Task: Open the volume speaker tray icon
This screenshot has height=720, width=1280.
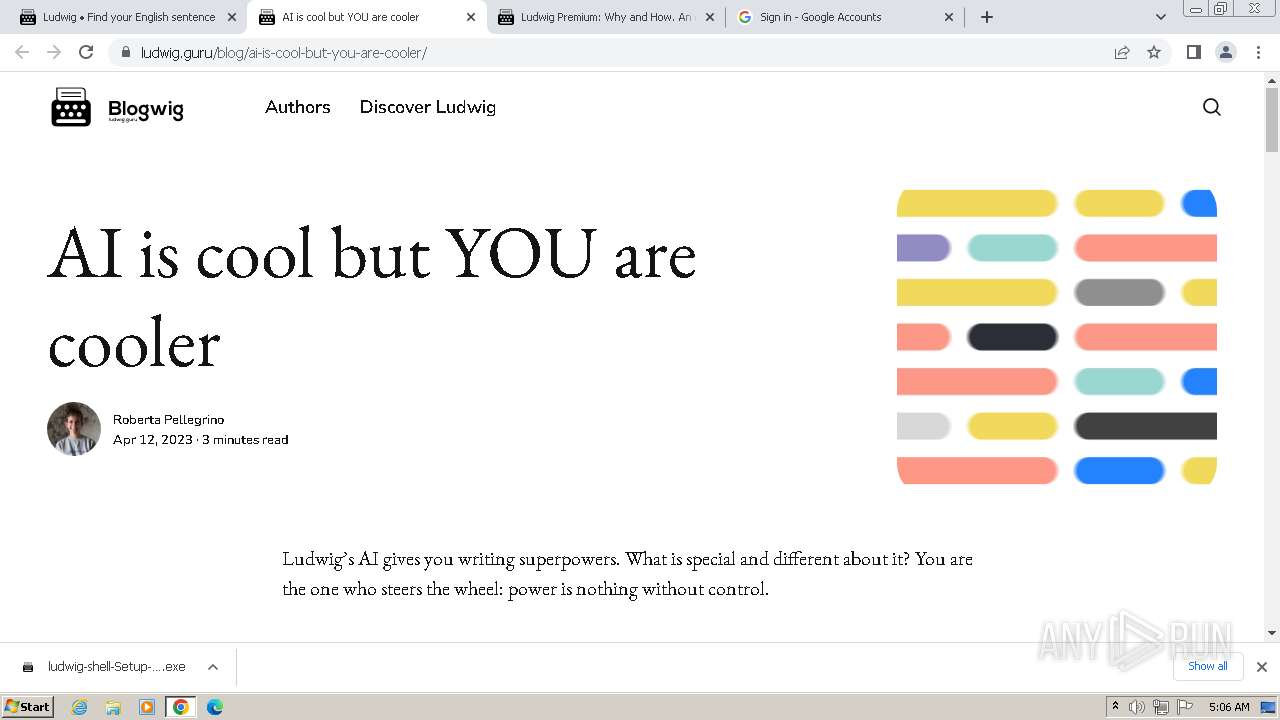Action: [x=1137, y=707]
